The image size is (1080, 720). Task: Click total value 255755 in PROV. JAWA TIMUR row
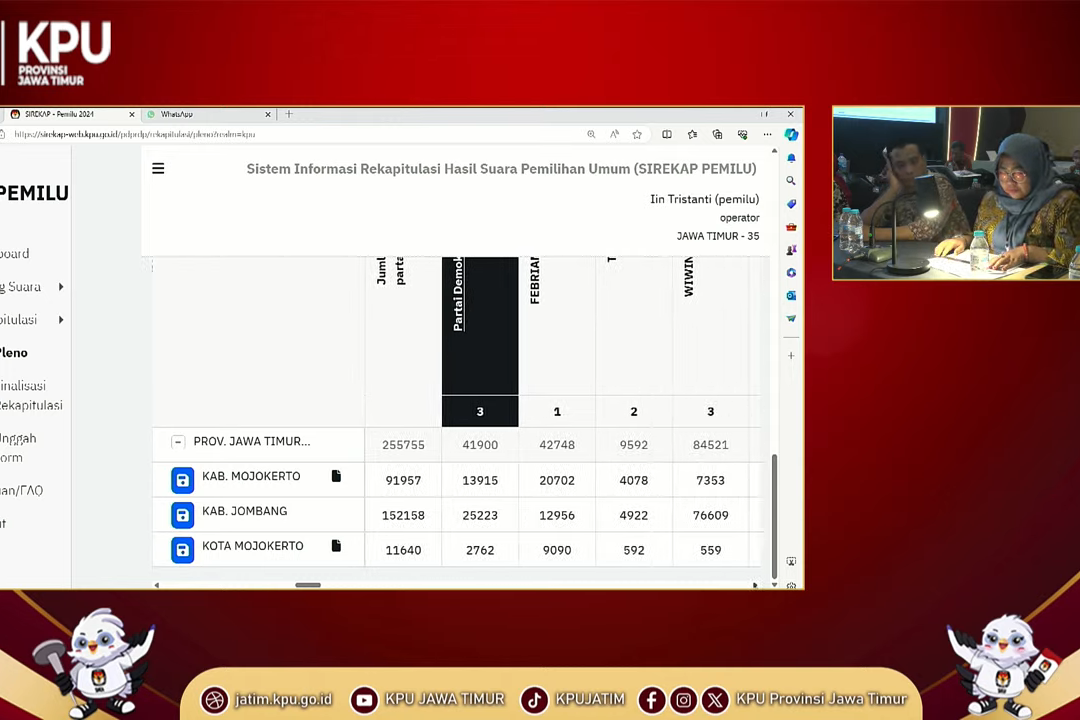(404, 445)
